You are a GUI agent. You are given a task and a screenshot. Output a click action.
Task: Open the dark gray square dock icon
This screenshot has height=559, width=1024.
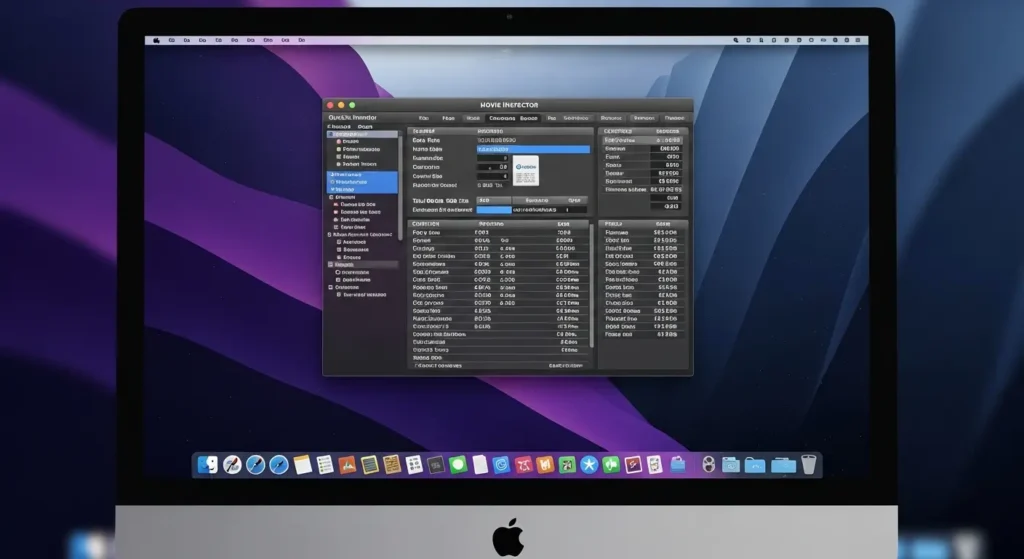(x=436, y=464)
